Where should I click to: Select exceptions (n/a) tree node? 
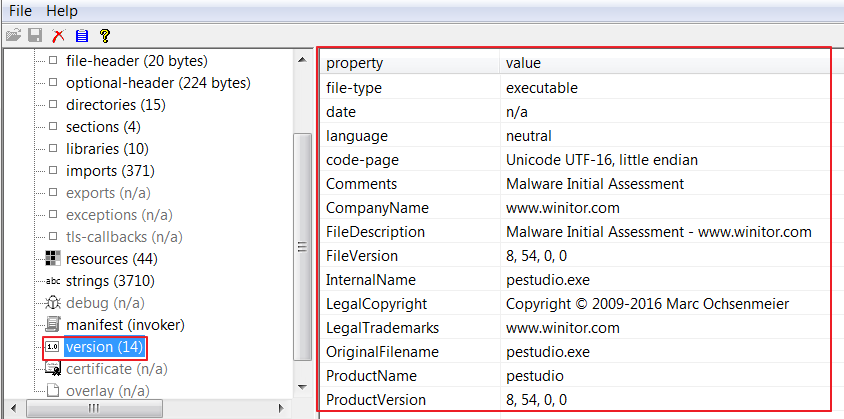pos(119,215)
